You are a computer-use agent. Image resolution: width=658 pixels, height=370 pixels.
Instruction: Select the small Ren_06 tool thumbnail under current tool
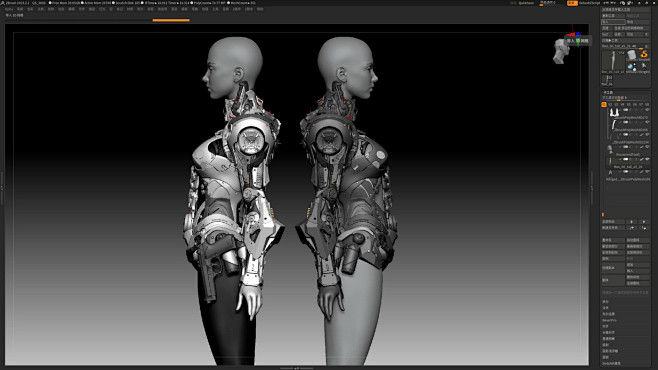click(607, 81)
